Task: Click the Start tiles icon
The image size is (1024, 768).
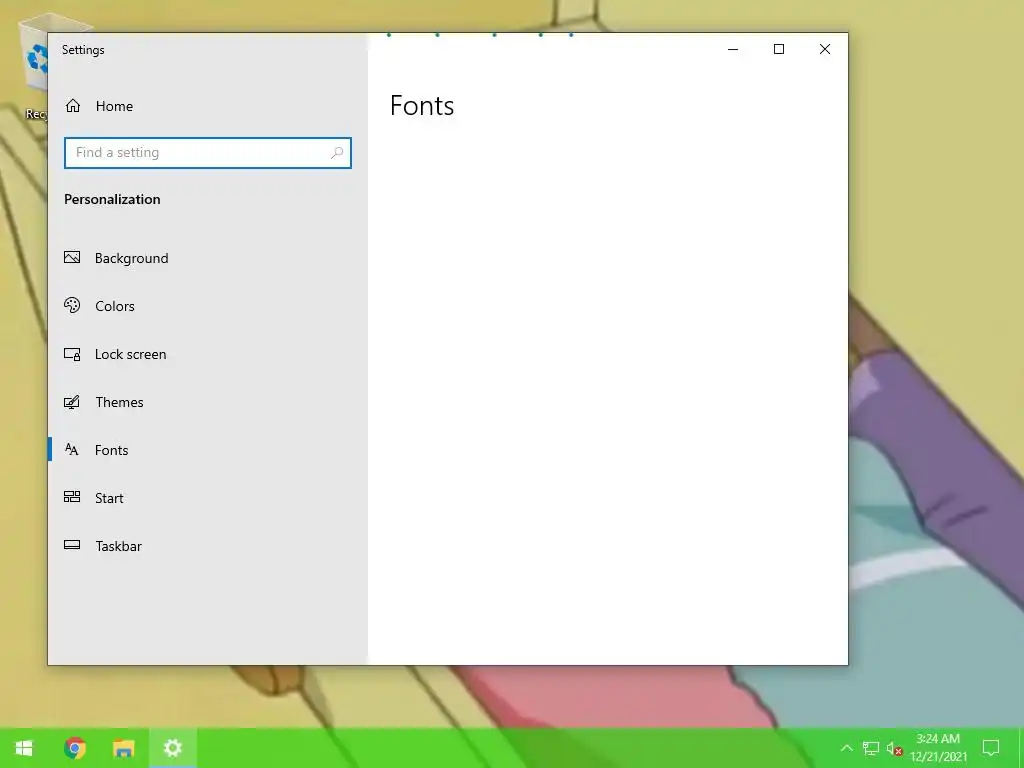Action: click(x=72, y=497)
